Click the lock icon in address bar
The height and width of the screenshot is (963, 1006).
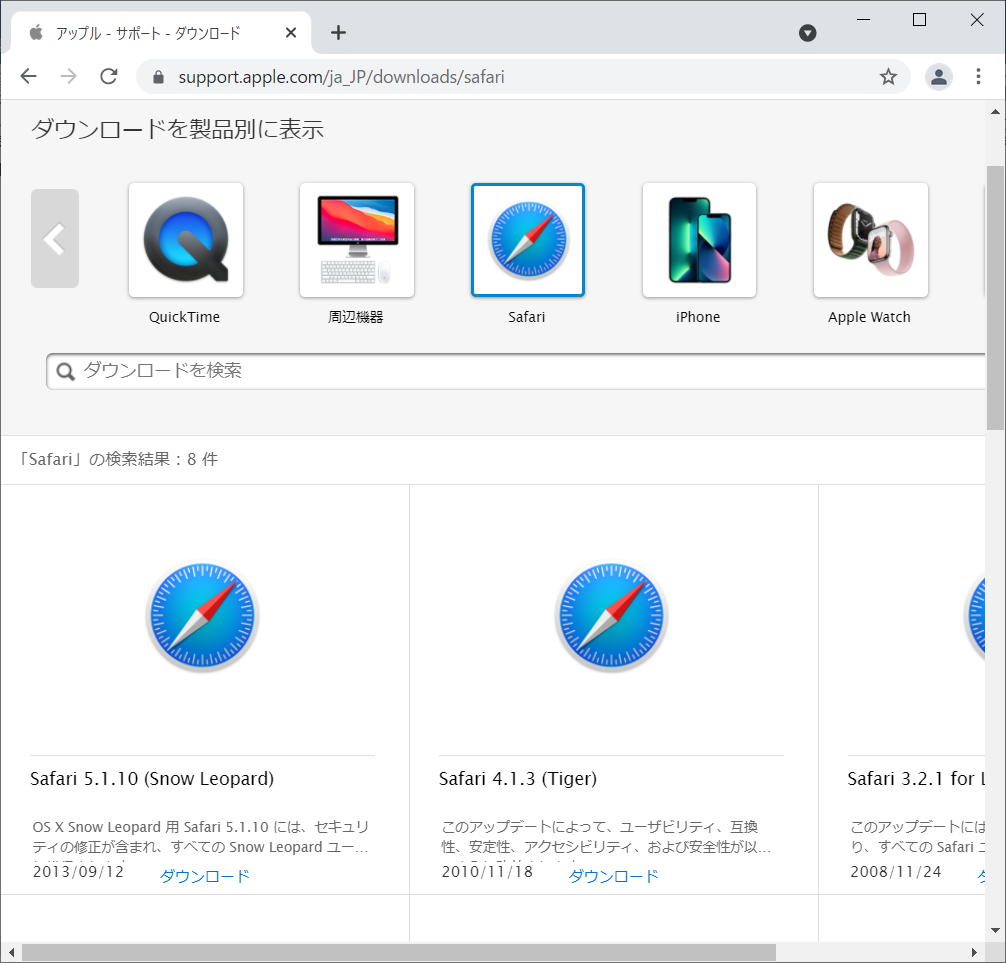coord(158,77)
